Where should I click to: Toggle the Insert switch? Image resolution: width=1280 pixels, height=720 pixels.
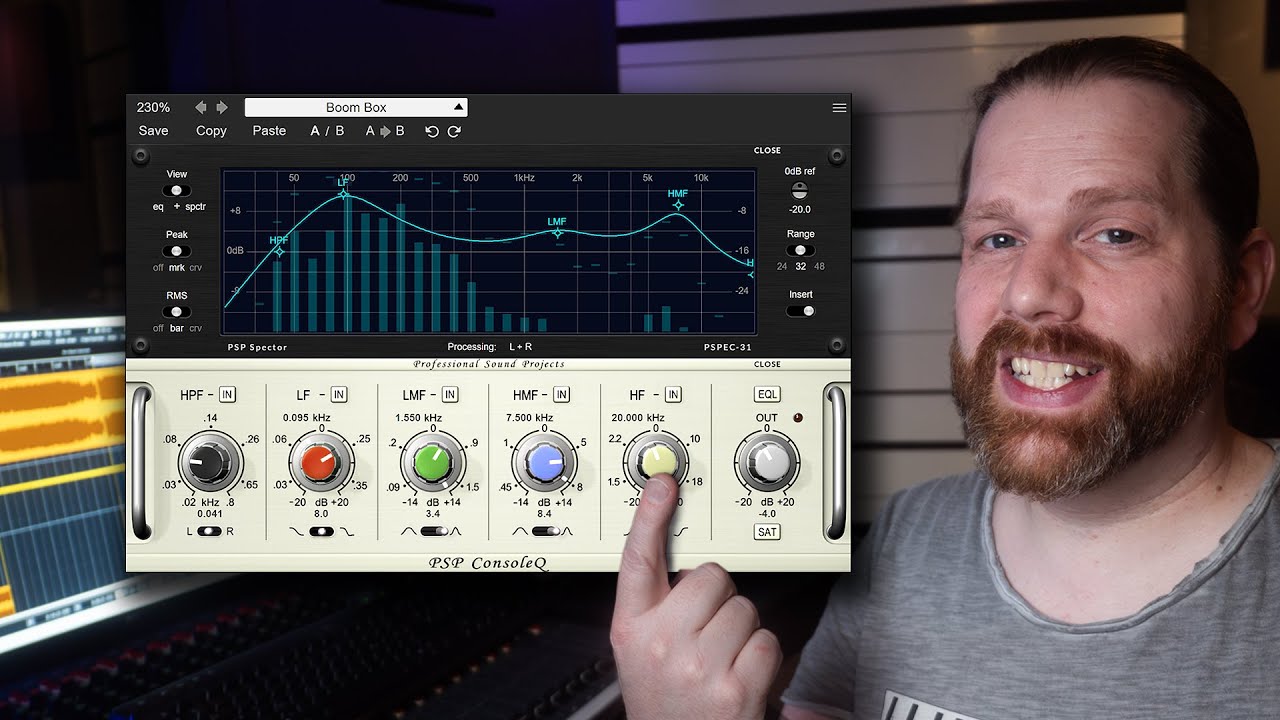(x=801, y=311)
